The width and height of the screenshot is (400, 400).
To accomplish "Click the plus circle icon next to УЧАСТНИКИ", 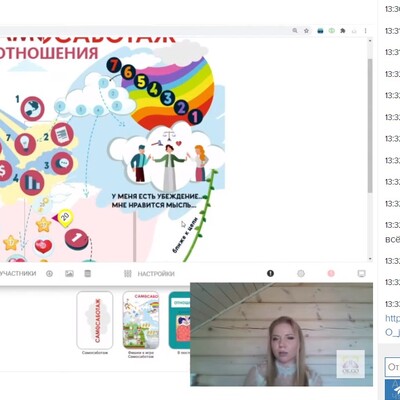I will click(49, 274).
